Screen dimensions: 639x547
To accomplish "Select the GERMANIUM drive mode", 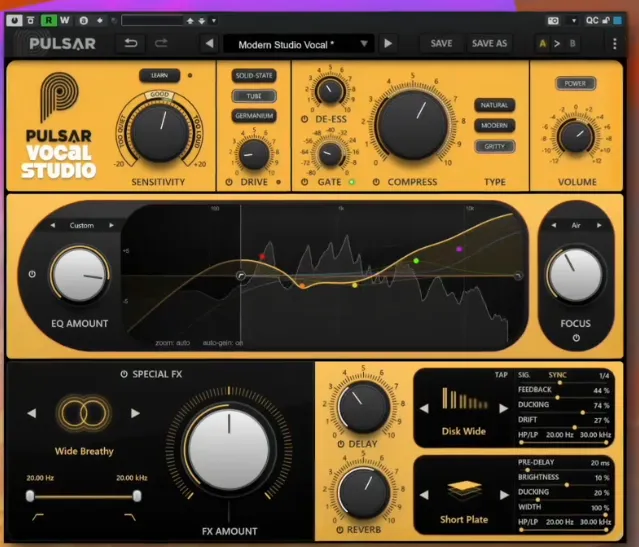I will 254,116.
